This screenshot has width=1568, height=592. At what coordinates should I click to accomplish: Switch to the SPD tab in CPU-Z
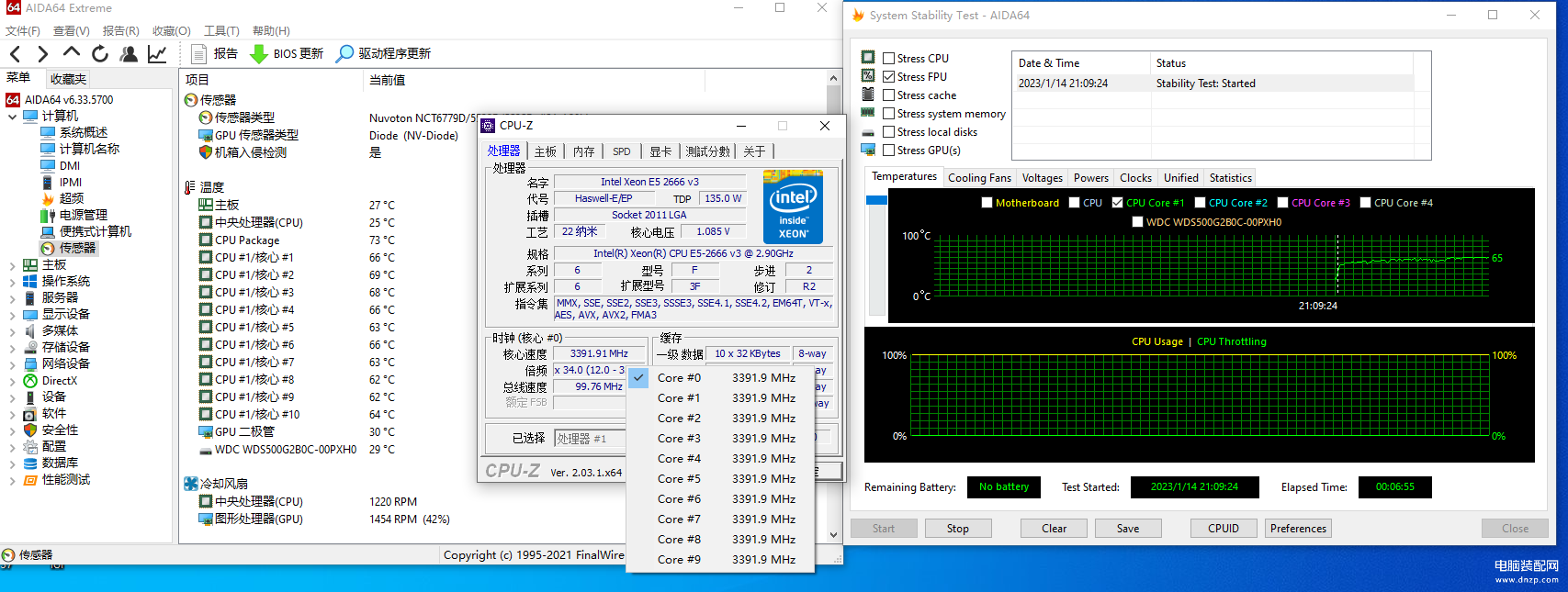click(x=622, y=151)
